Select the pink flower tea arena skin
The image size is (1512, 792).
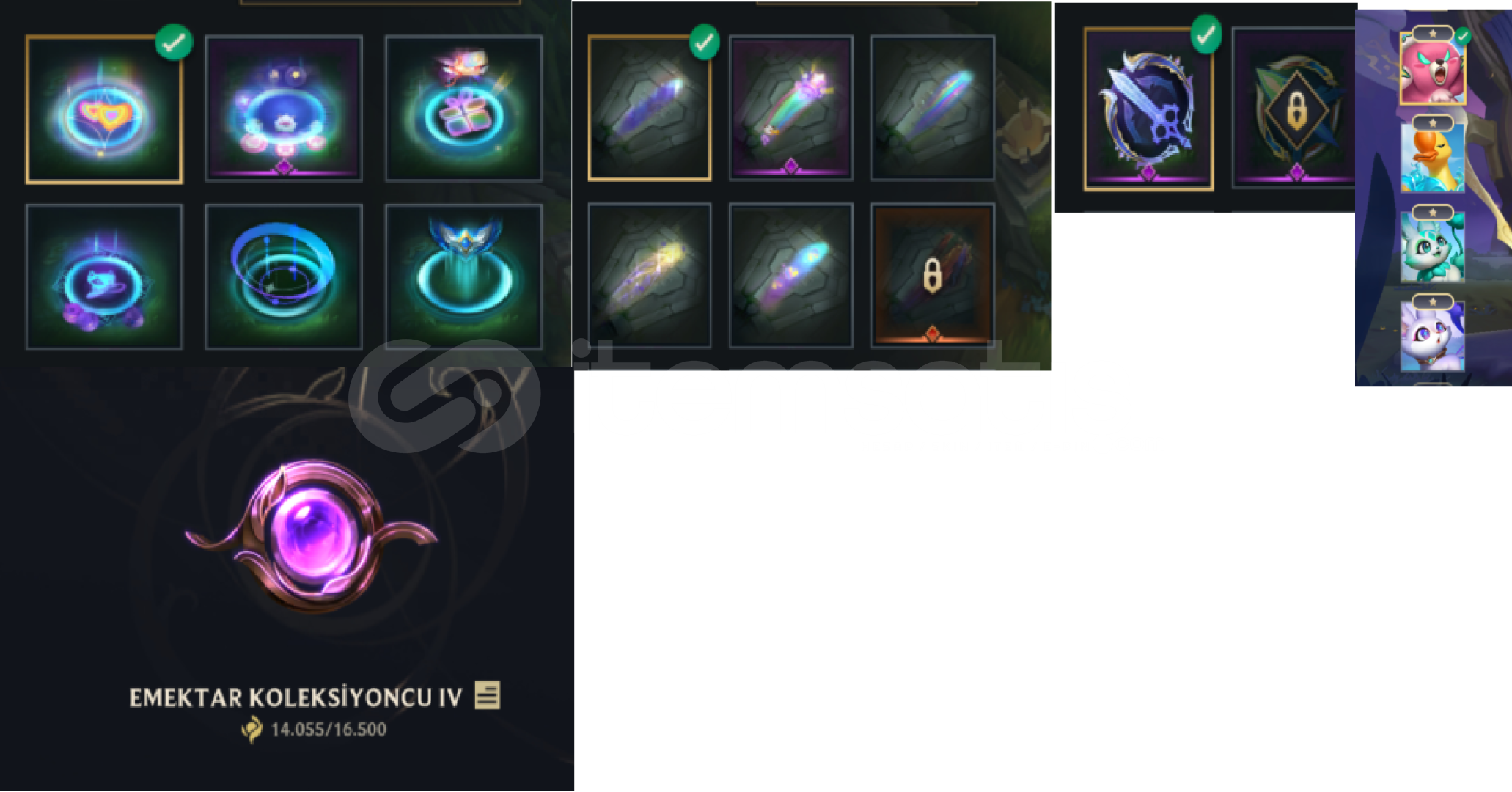tap(284, 108)
